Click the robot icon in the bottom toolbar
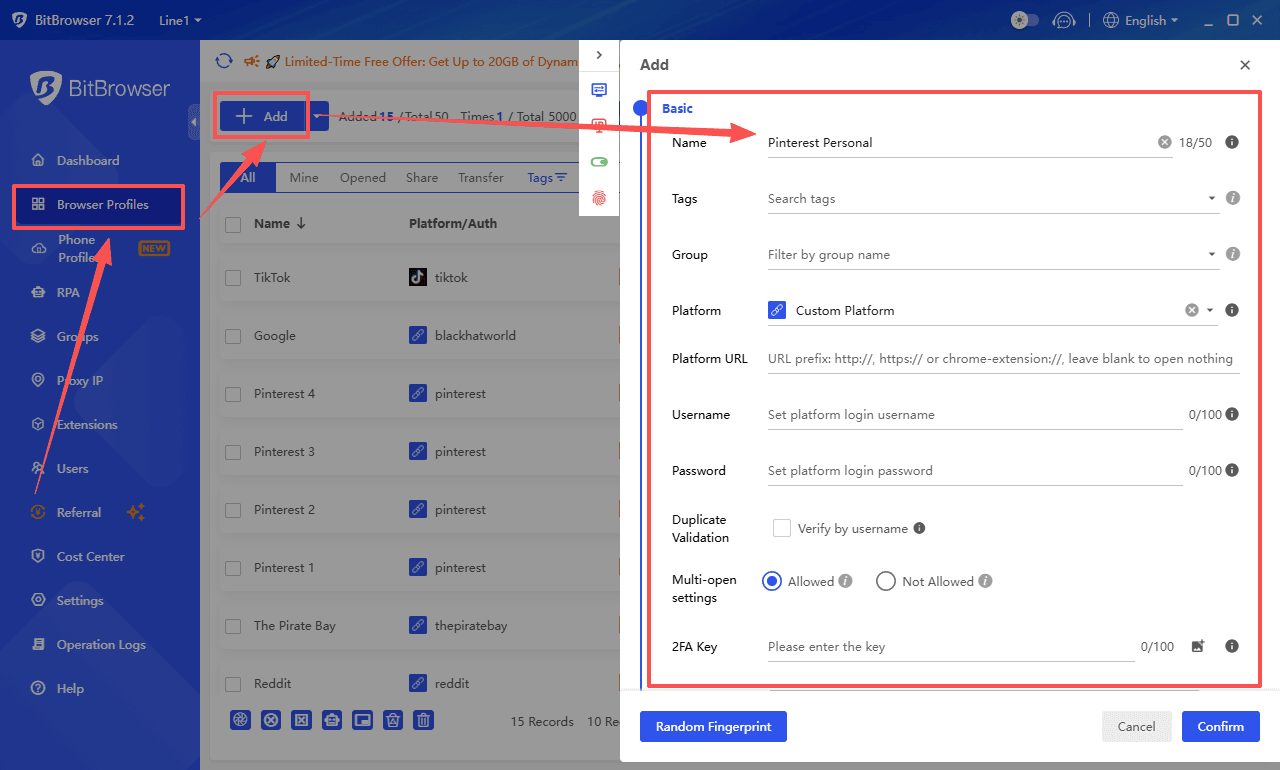 point(331,720)
